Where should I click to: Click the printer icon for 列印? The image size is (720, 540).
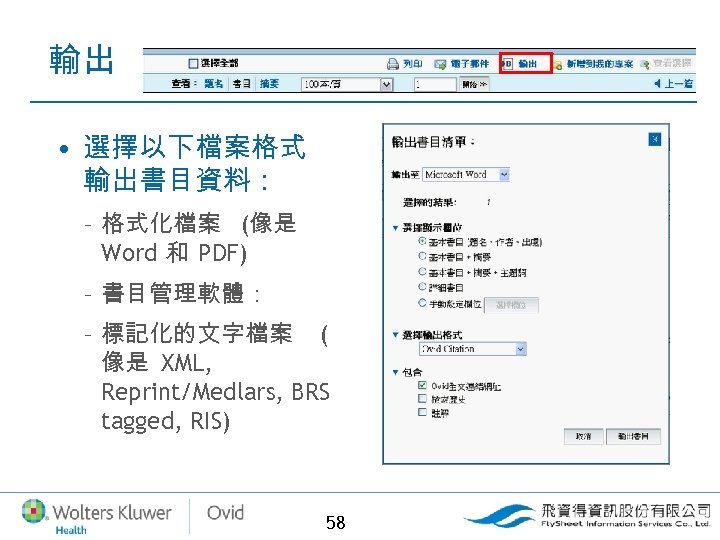(x=393, y=64)
